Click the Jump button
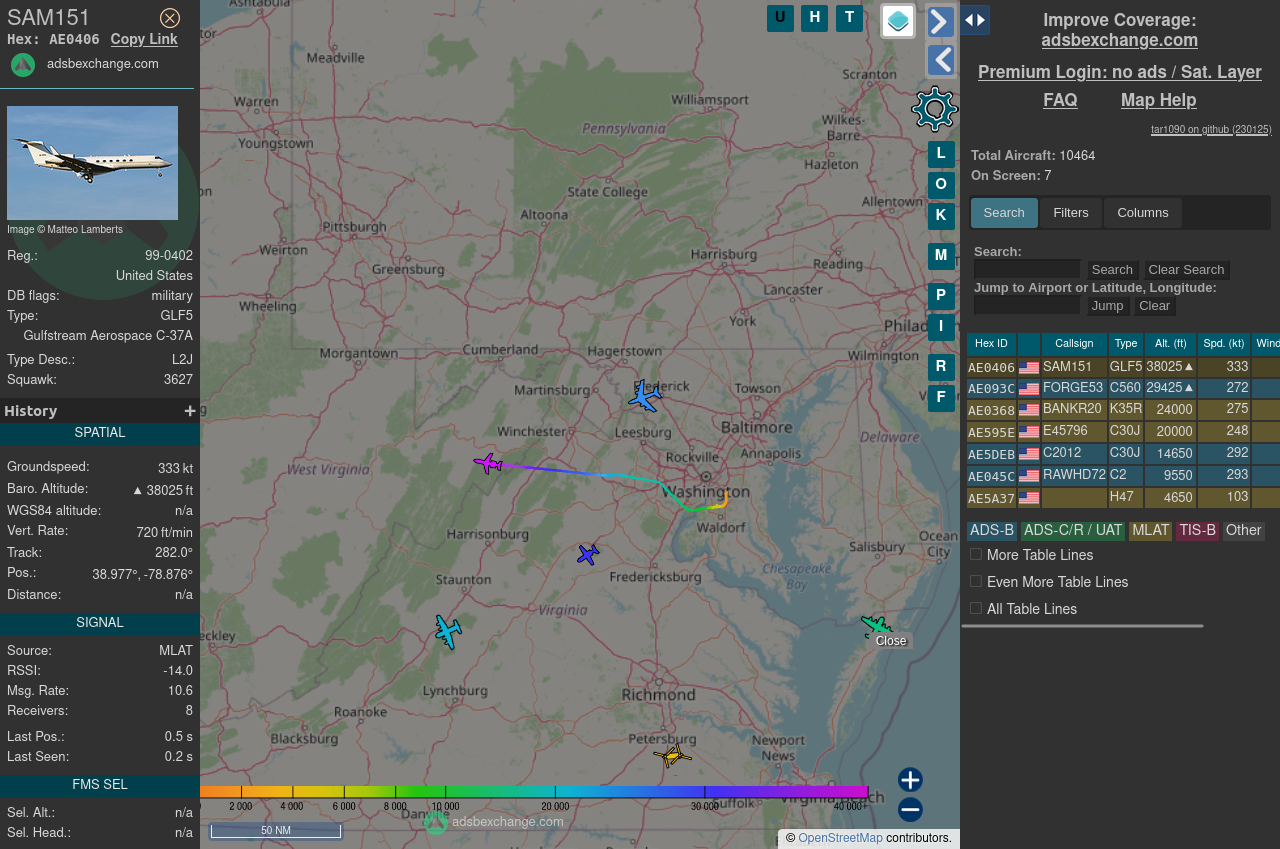The width and height of the screenshot is (1280, 849). click(1108, 306)
